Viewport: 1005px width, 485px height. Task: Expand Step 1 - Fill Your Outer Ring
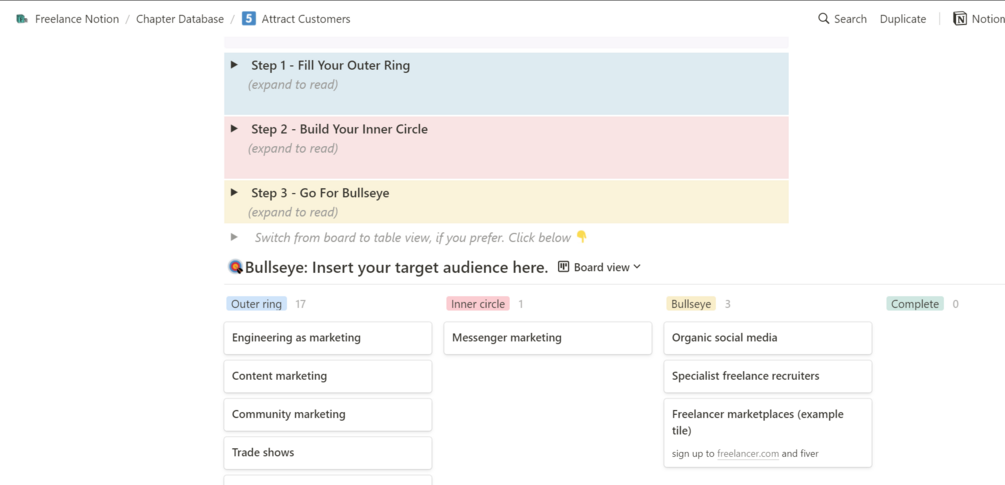pyautogui.click(x=234, y=65)
